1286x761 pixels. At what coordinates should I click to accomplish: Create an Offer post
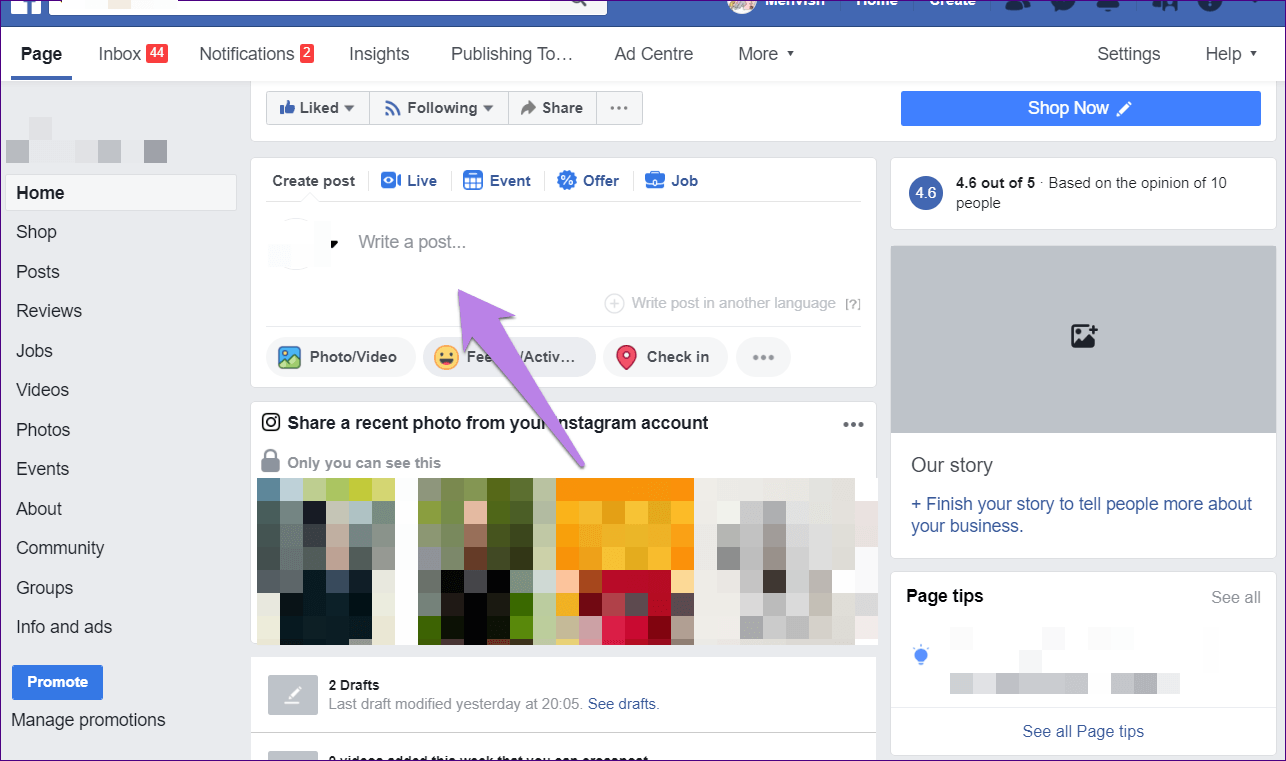pyautogui.click(x=588, y=181)
